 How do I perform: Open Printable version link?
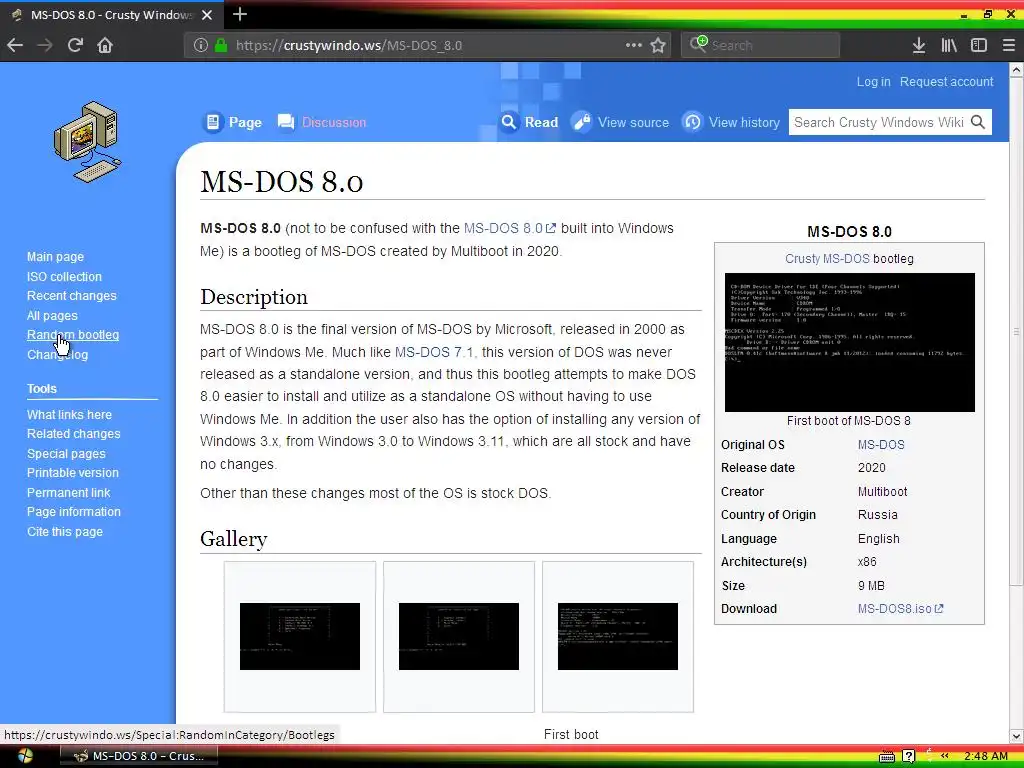point(73,473)
